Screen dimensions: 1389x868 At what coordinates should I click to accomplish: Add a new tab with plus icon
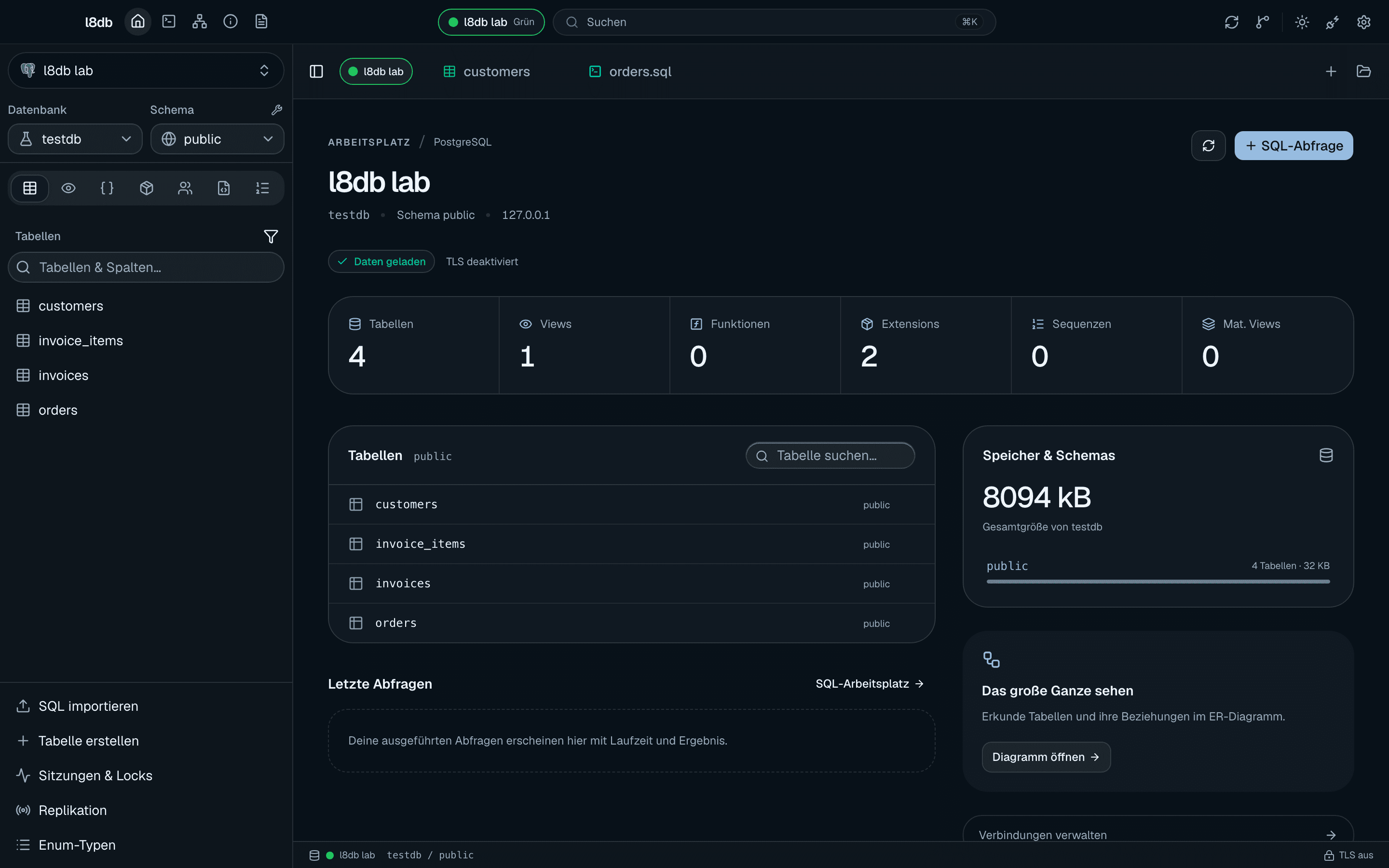tap(1331, 71)
